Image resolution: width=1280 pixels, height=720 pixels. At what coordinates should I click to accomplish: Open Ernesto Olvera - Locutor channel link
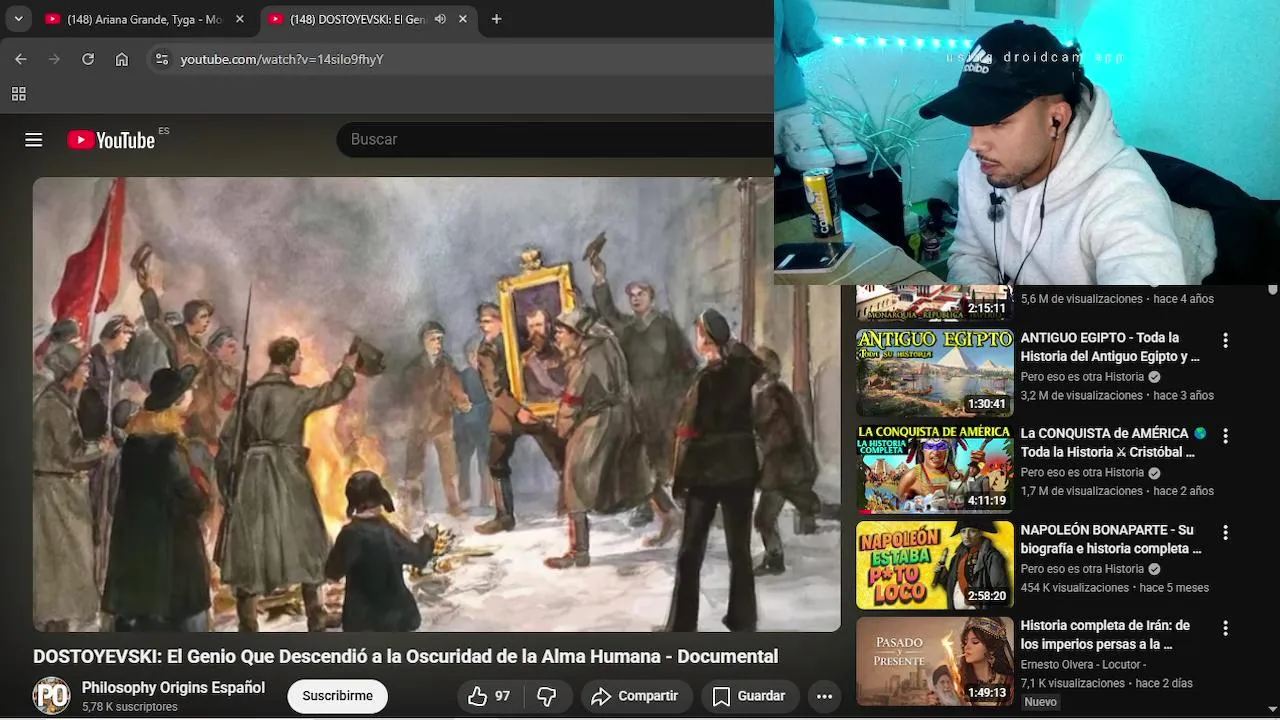point(1083,665)
